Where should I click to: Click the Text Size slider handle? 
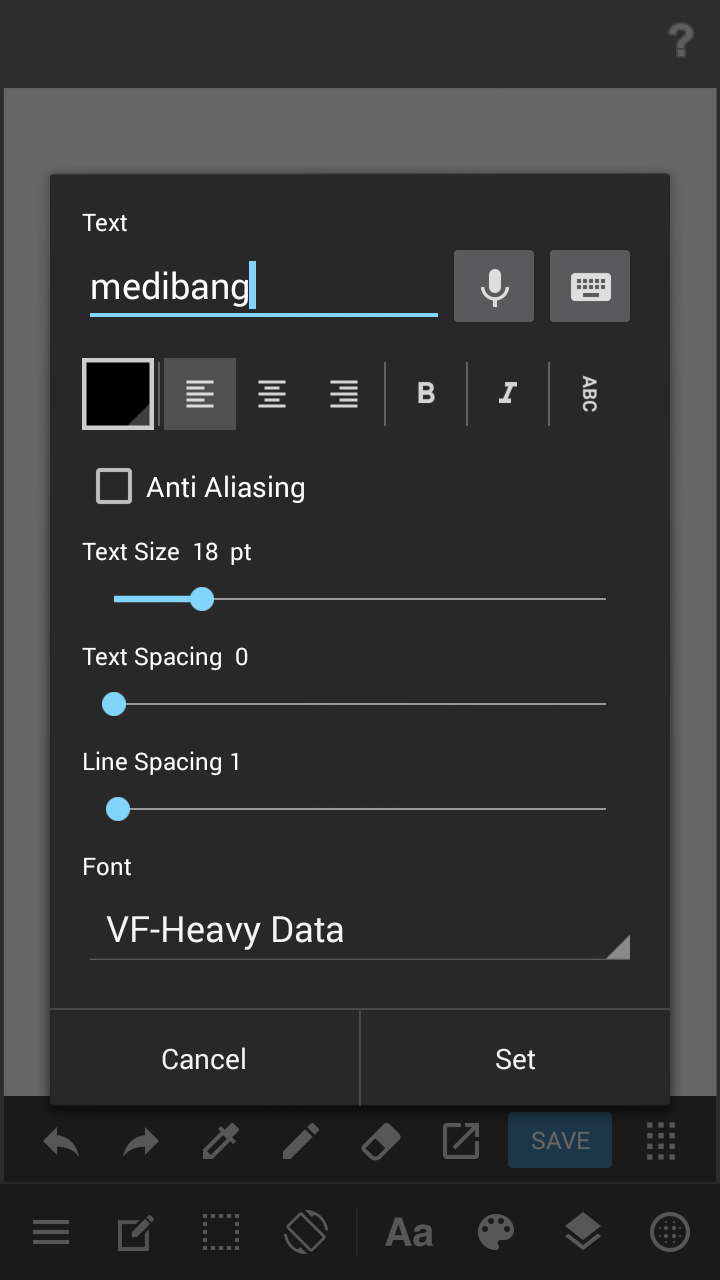tap(202, 599)
